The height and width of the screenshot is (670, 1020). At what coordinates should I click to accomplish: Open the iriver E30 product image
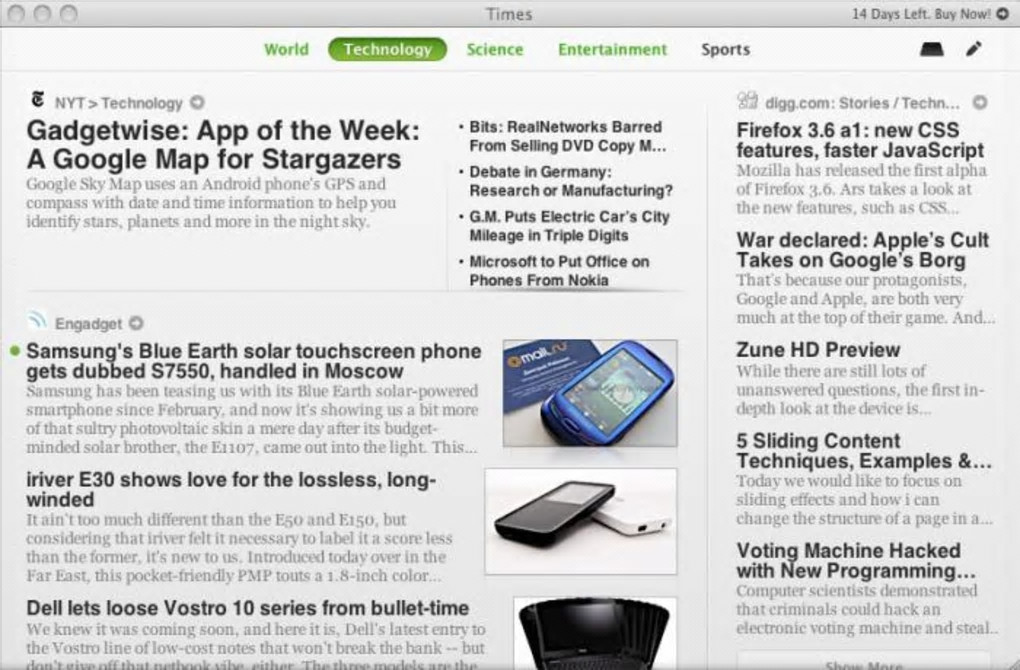pos(581,522)
